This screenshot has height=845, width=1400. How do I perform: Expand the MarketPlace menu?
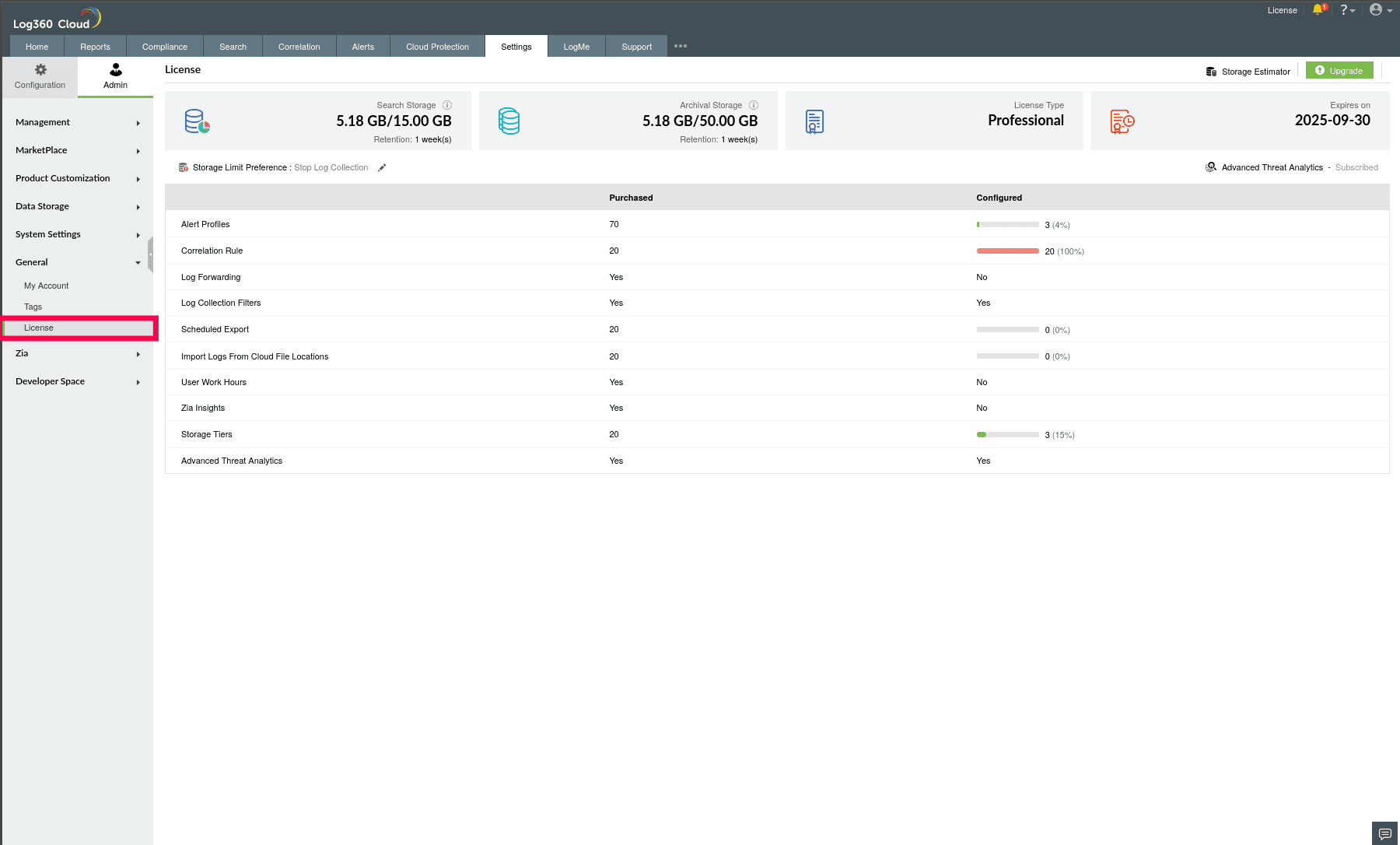pyautogui.click(x=78, y=150)
